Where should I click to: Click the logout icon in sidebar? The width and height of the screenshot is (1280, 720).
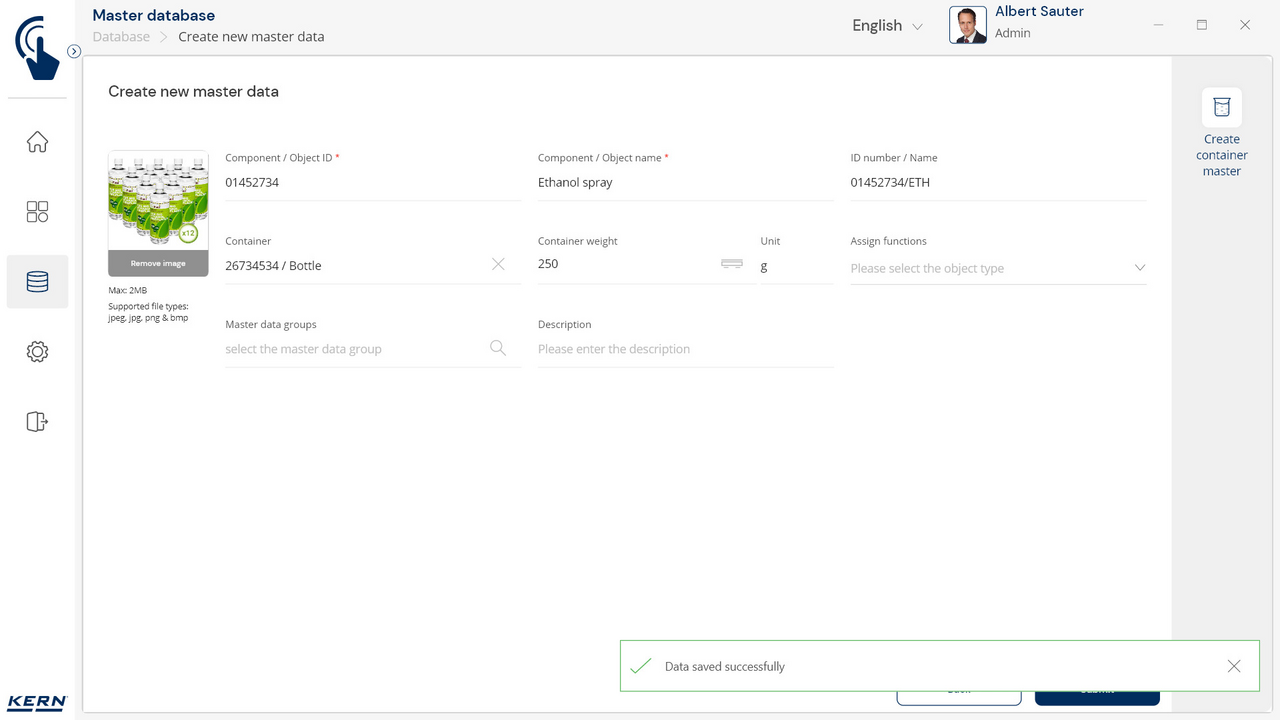tap(37, 422)
